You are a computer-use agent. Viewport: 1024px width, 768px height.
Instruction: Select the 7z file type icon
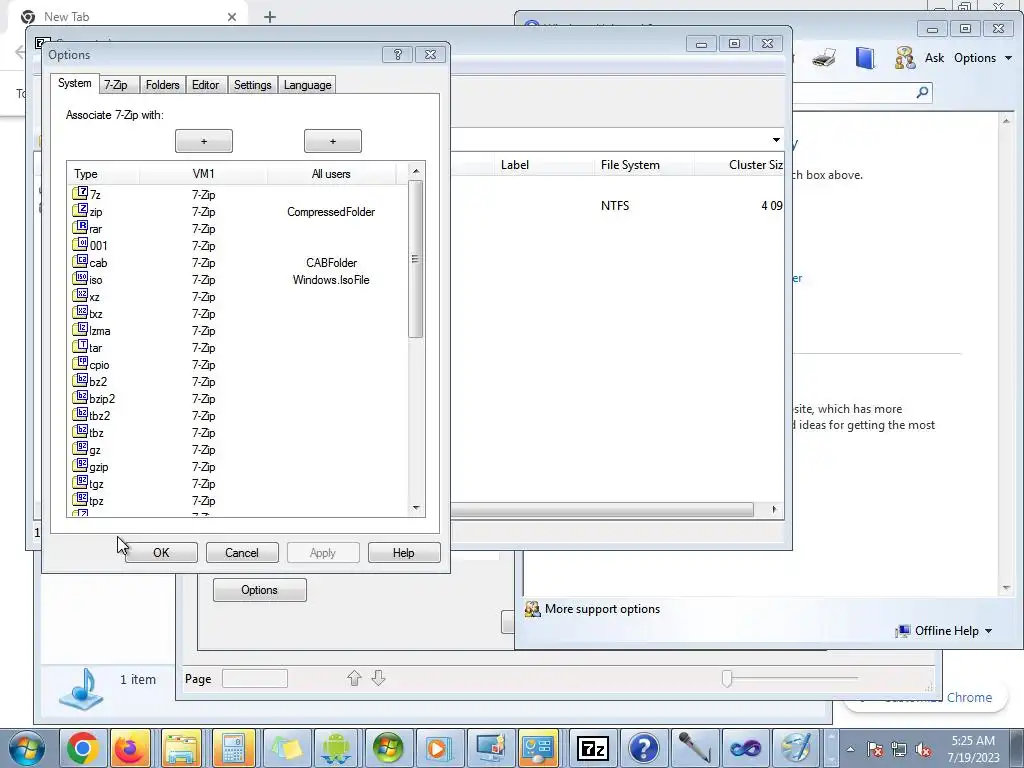point(80,193)
